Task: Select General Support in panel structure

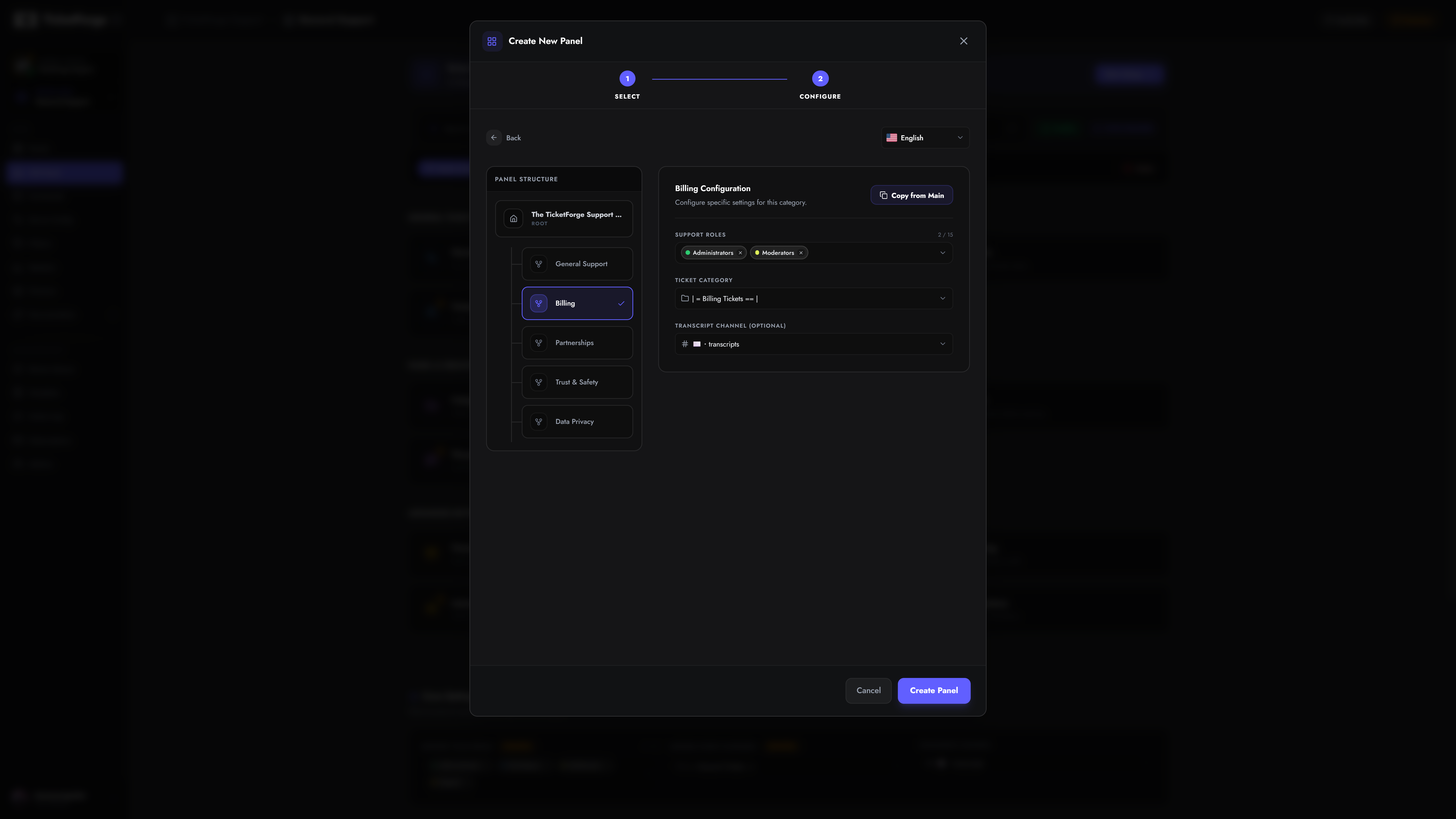Action: pyautogui.click(x=577, y=263)
